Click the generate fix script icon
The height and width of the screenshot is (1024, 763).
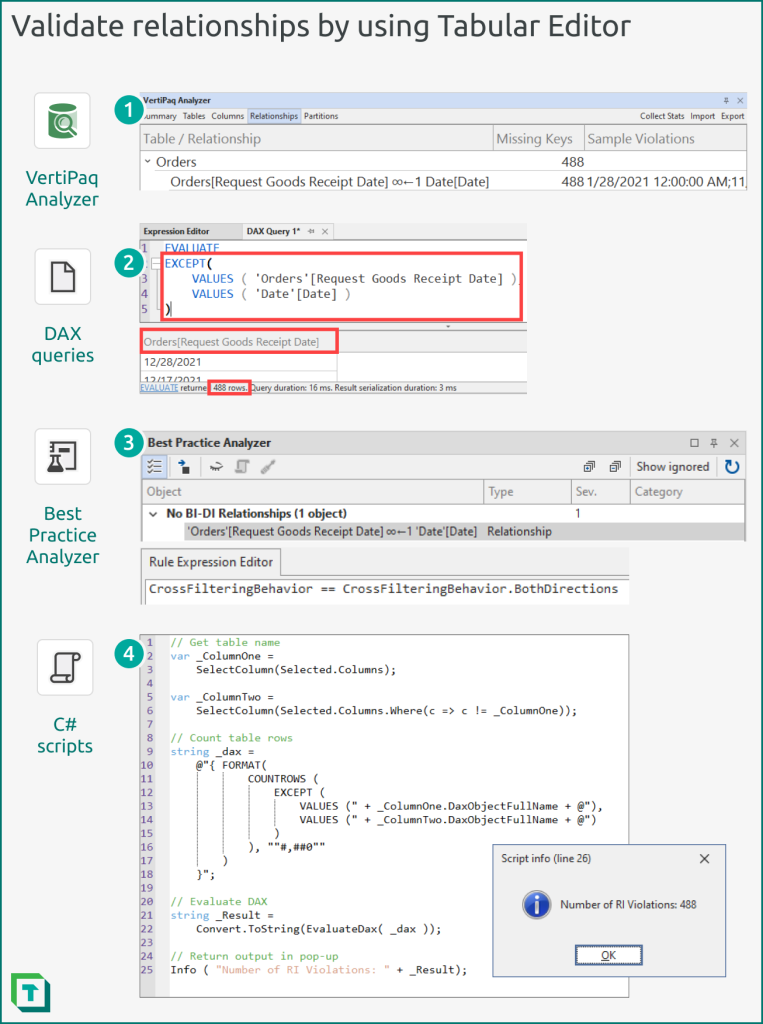tap(242, 466)
